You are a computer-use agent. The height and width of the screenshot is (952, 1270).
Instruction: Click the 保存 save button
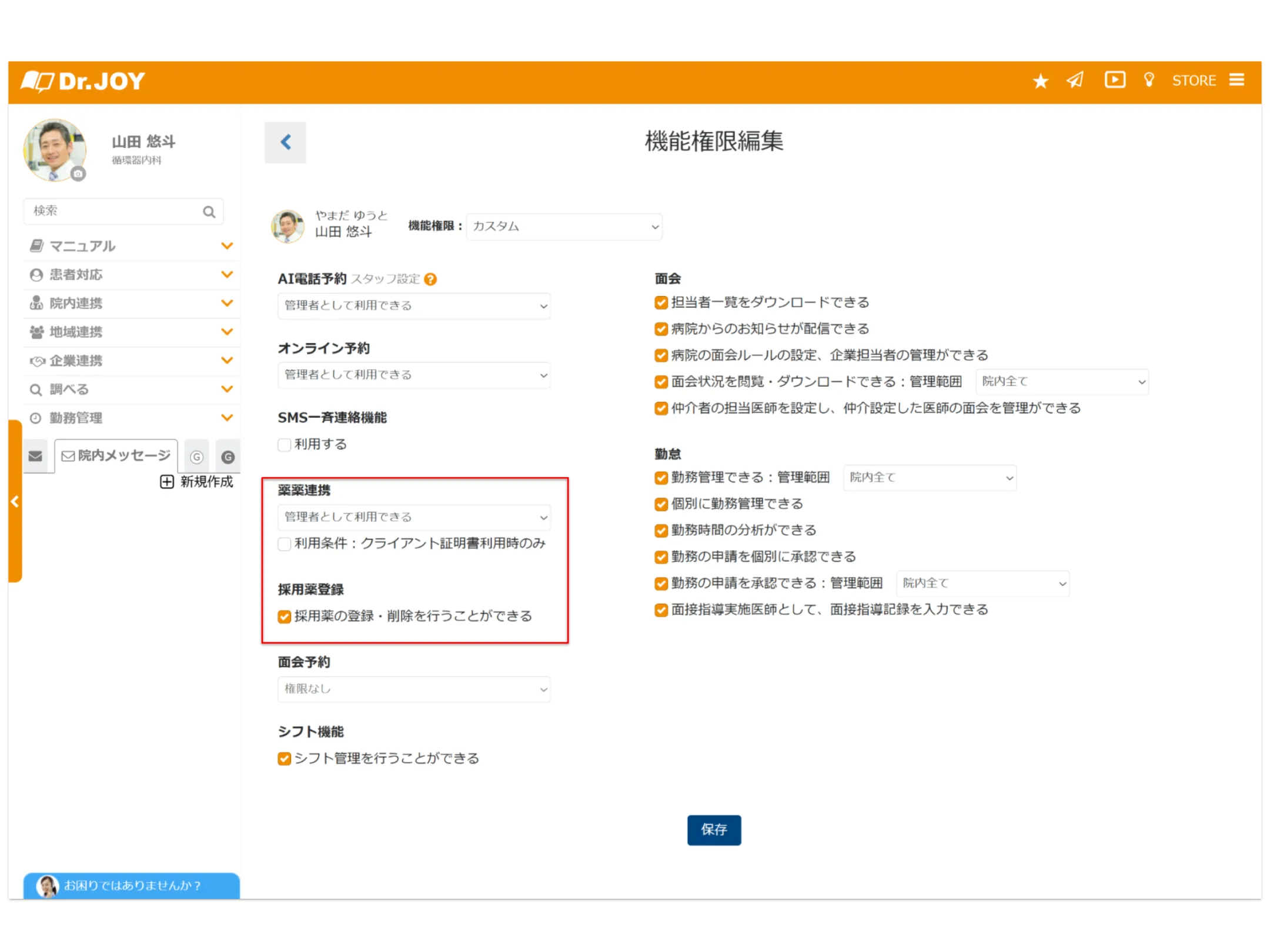(714, 830)
